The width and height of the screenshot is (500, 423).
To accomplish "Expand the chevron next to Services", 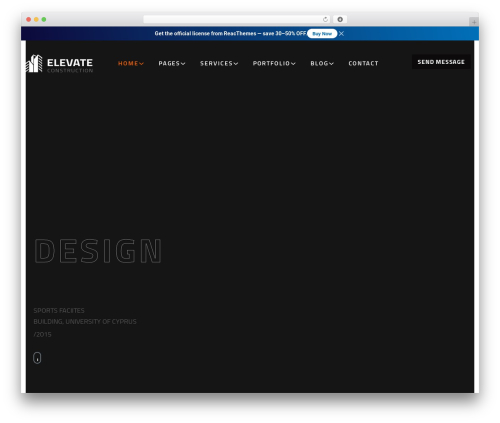I will click(236, 64).
